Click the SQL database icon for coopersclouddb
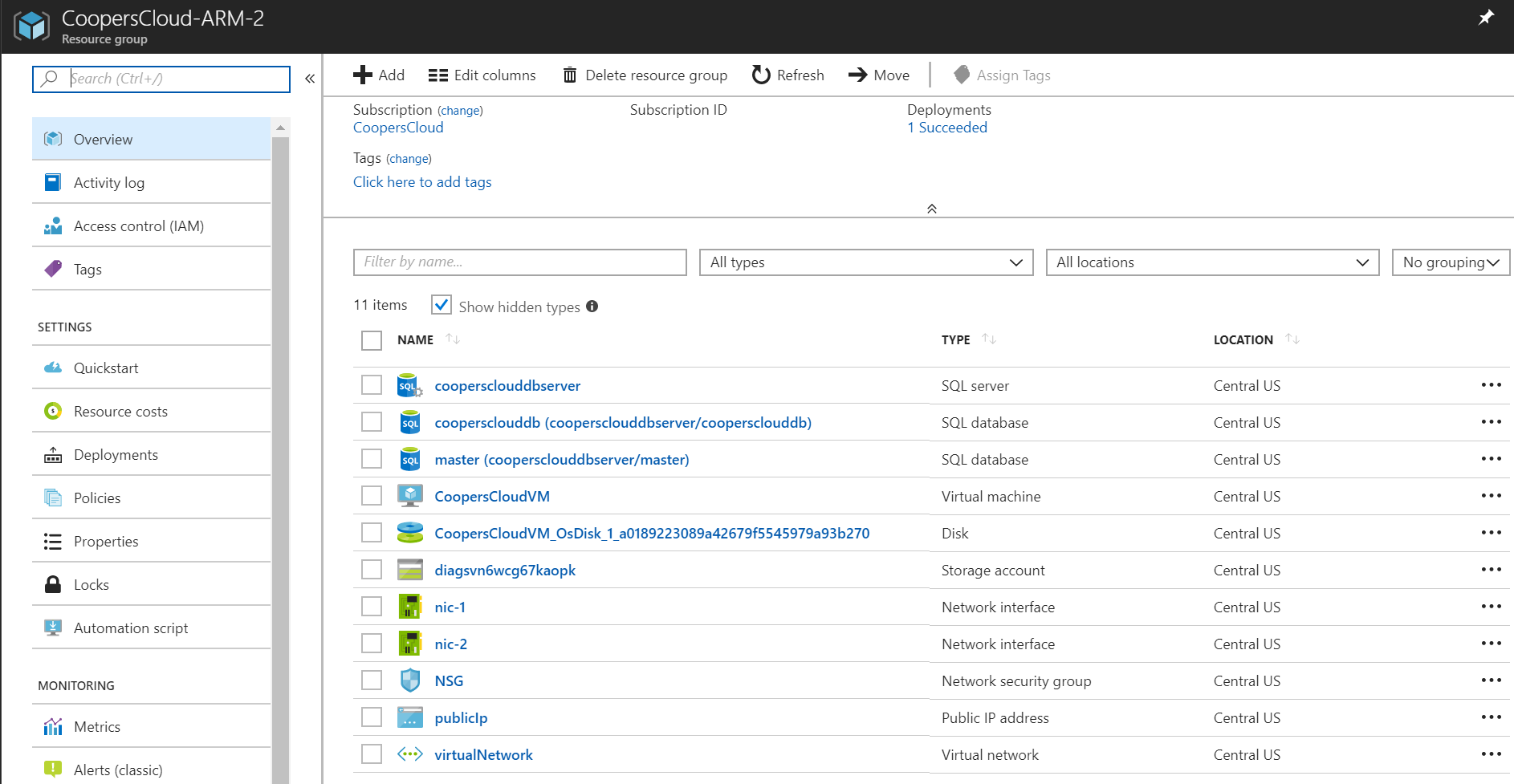1514x784 pixels. 410,423
